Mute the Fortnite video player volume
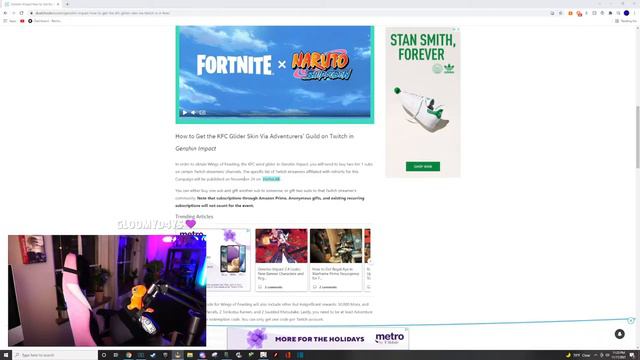The width and height of the screenshot is (640, 360). [193, 112]
